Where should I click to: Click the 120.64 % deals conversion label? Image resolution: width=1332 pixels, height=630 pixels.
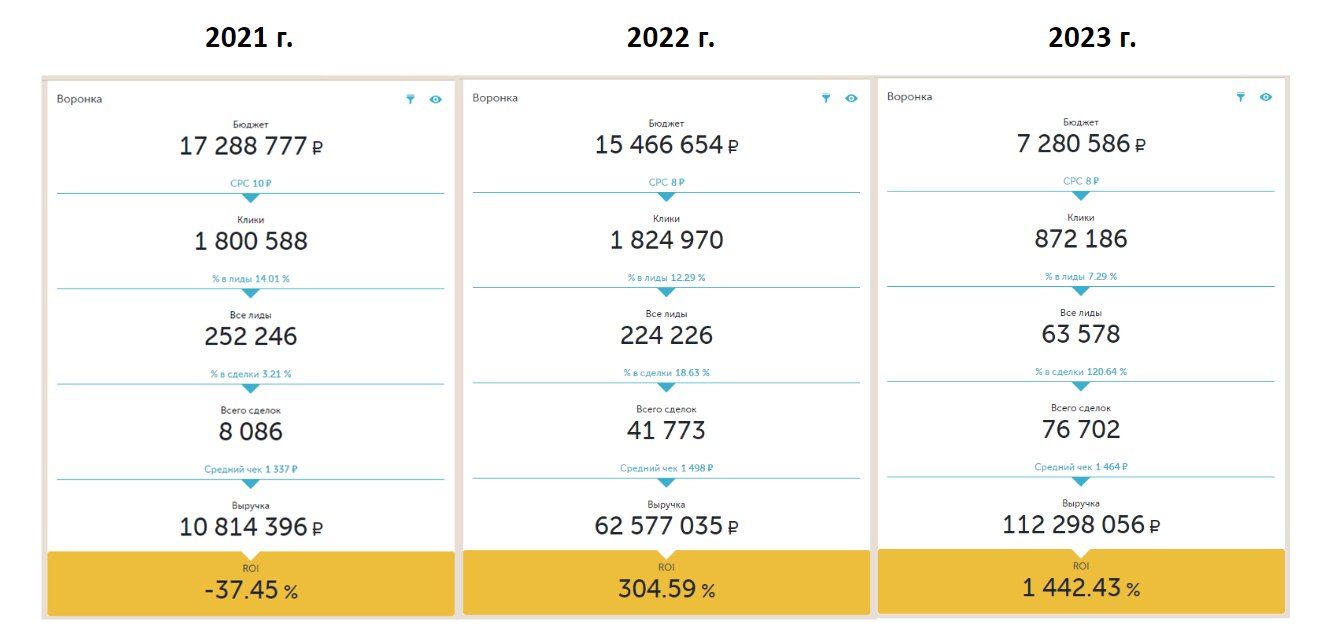pyautogui.click(x=1081, y=372)
